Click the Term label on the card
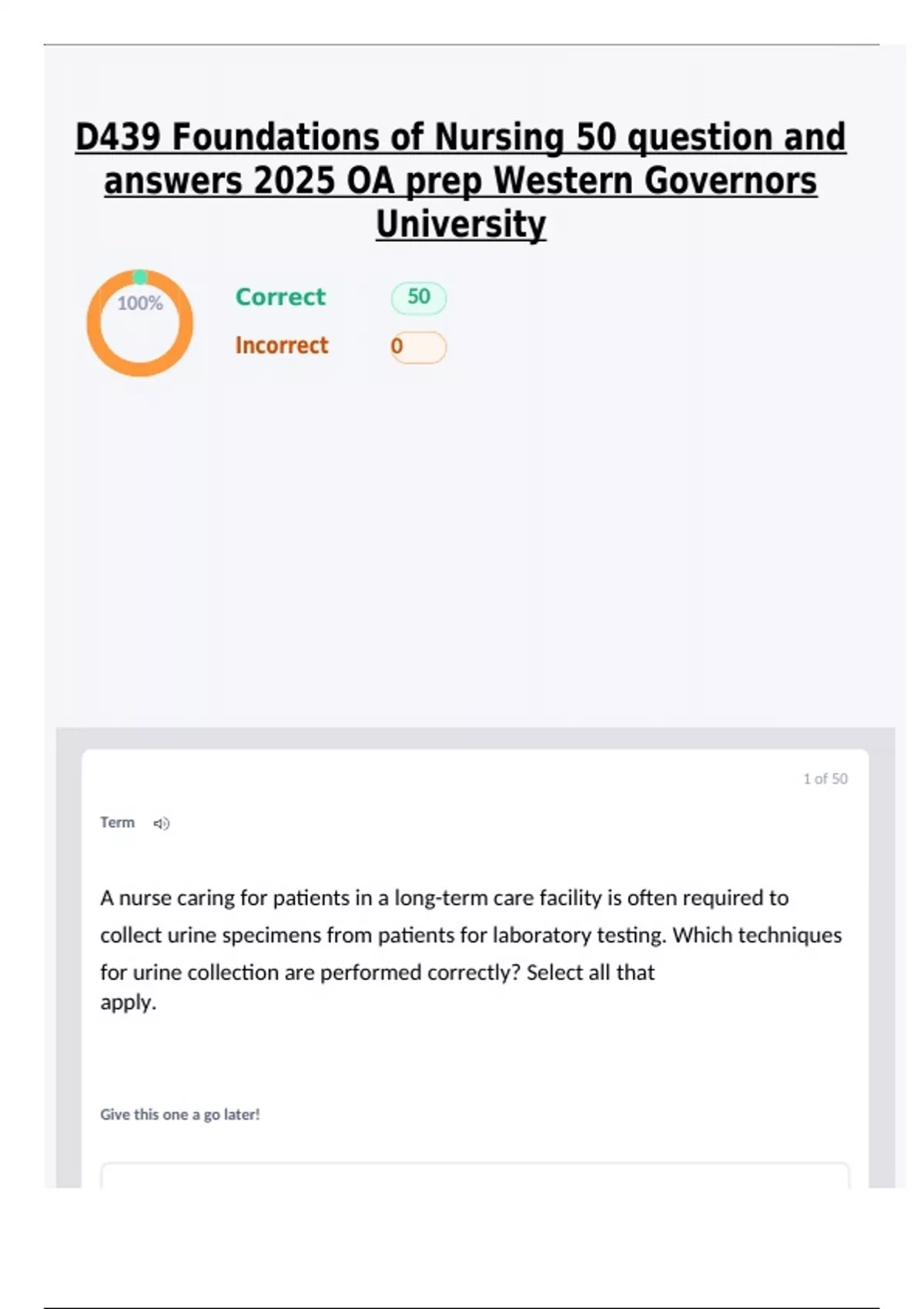The width and height of the screenshot is (924, 1309). point(117,822)
